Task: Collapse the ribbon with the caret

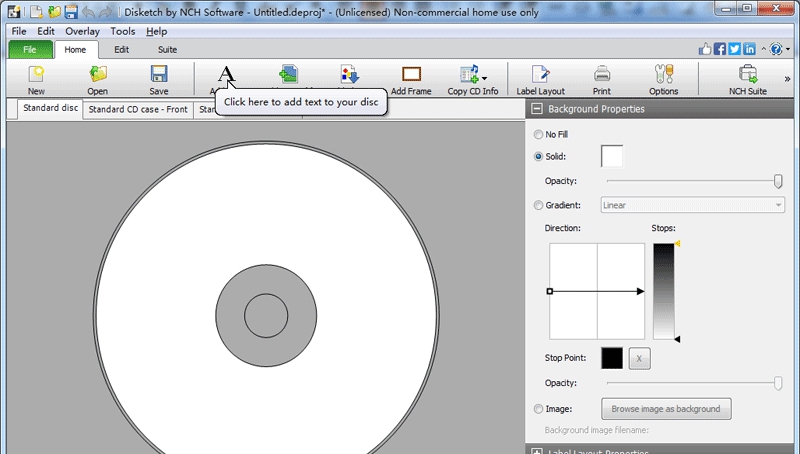Action: tap(764, 49)
